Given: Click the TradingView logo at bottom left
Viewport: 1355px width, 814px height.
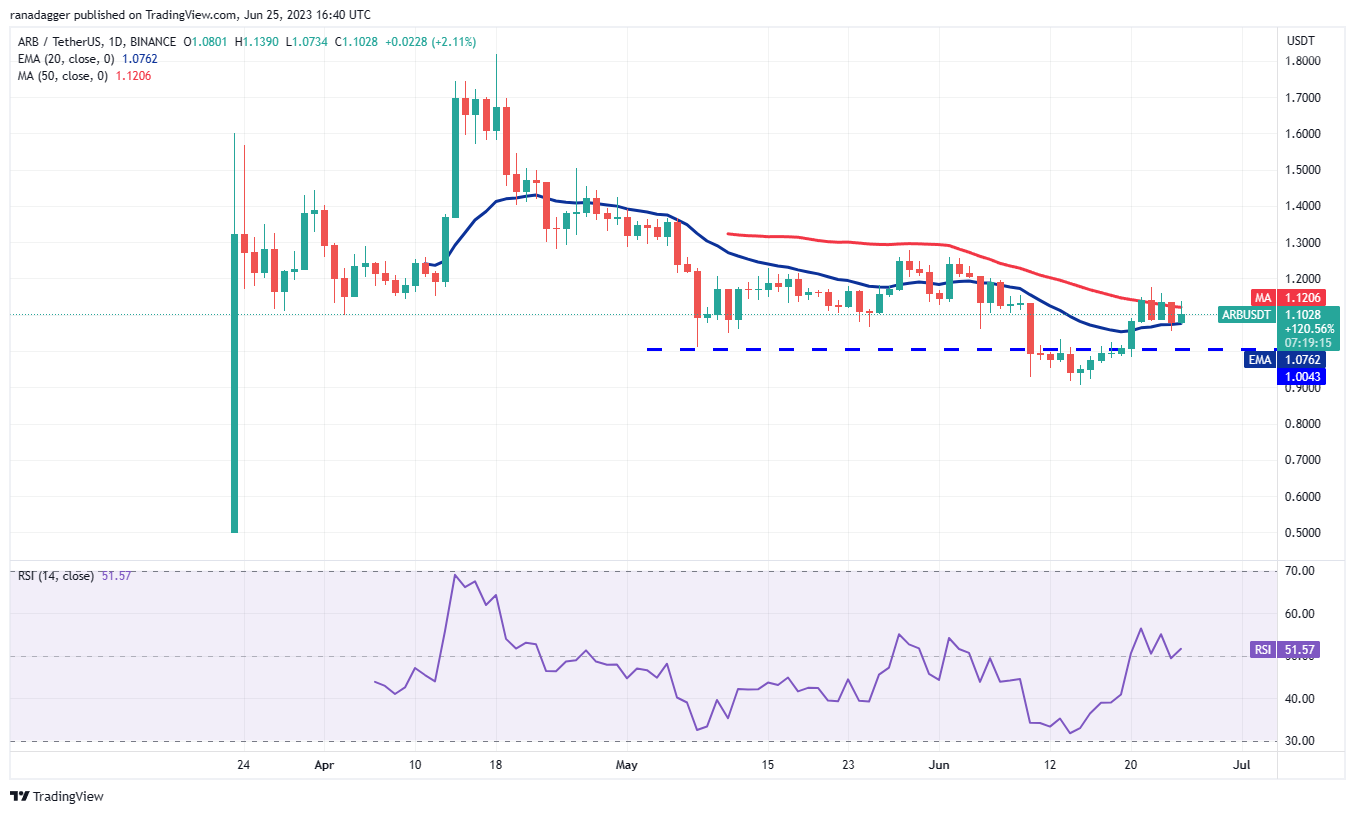Looking at the screenshot, I should 57,796.
